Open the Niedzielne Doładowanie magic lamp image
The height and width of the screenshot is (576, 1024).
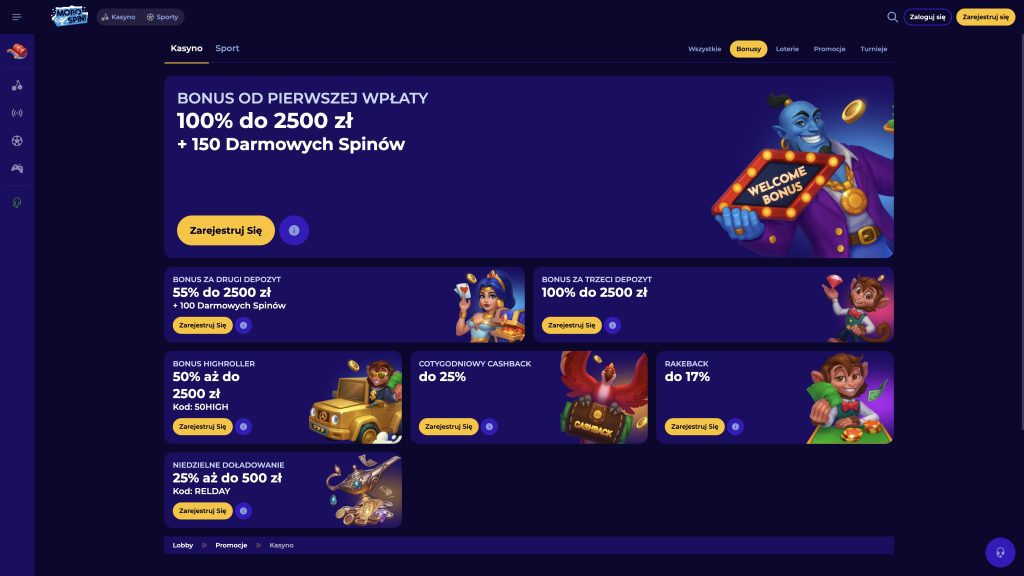[362, 488]
